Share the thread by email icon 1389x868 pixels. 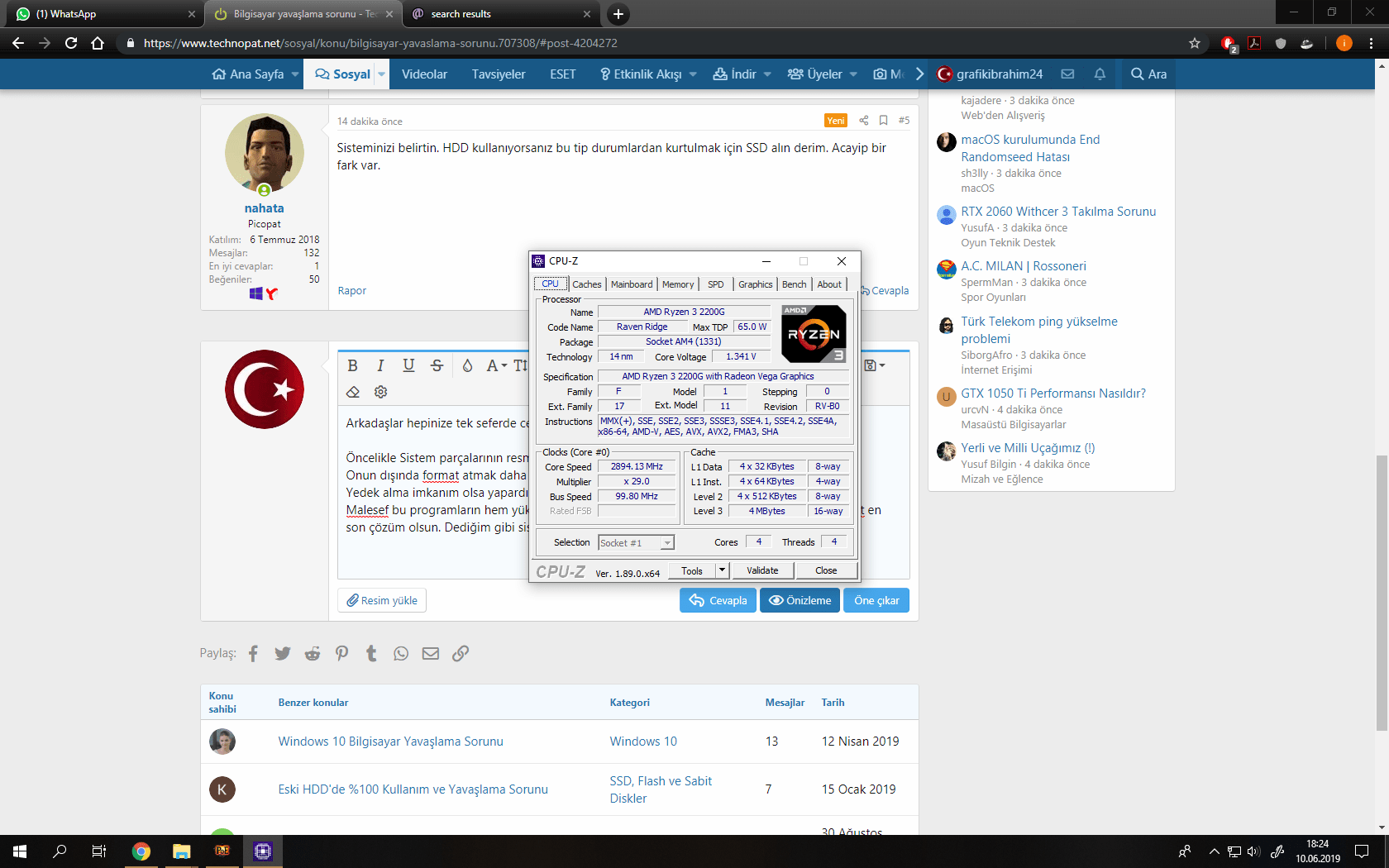click(431, 654)
